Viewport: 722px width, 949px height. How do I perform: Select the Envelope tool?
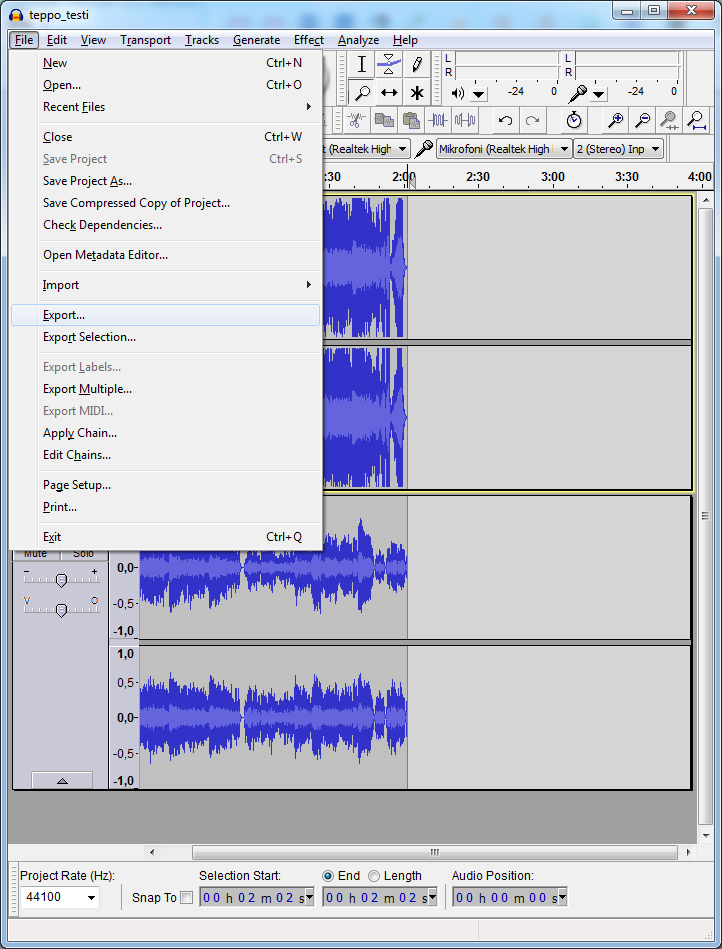tap(389, 64)
